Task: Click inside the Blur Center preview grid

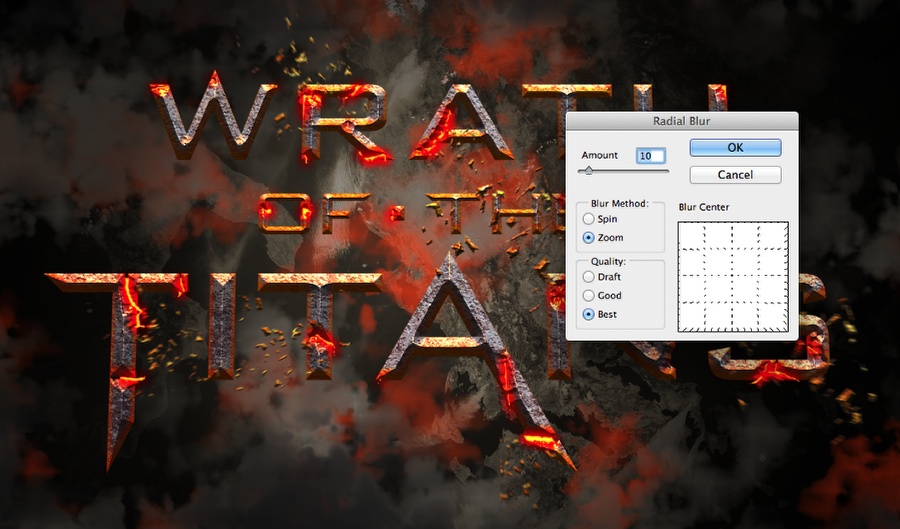Action: 733,277
